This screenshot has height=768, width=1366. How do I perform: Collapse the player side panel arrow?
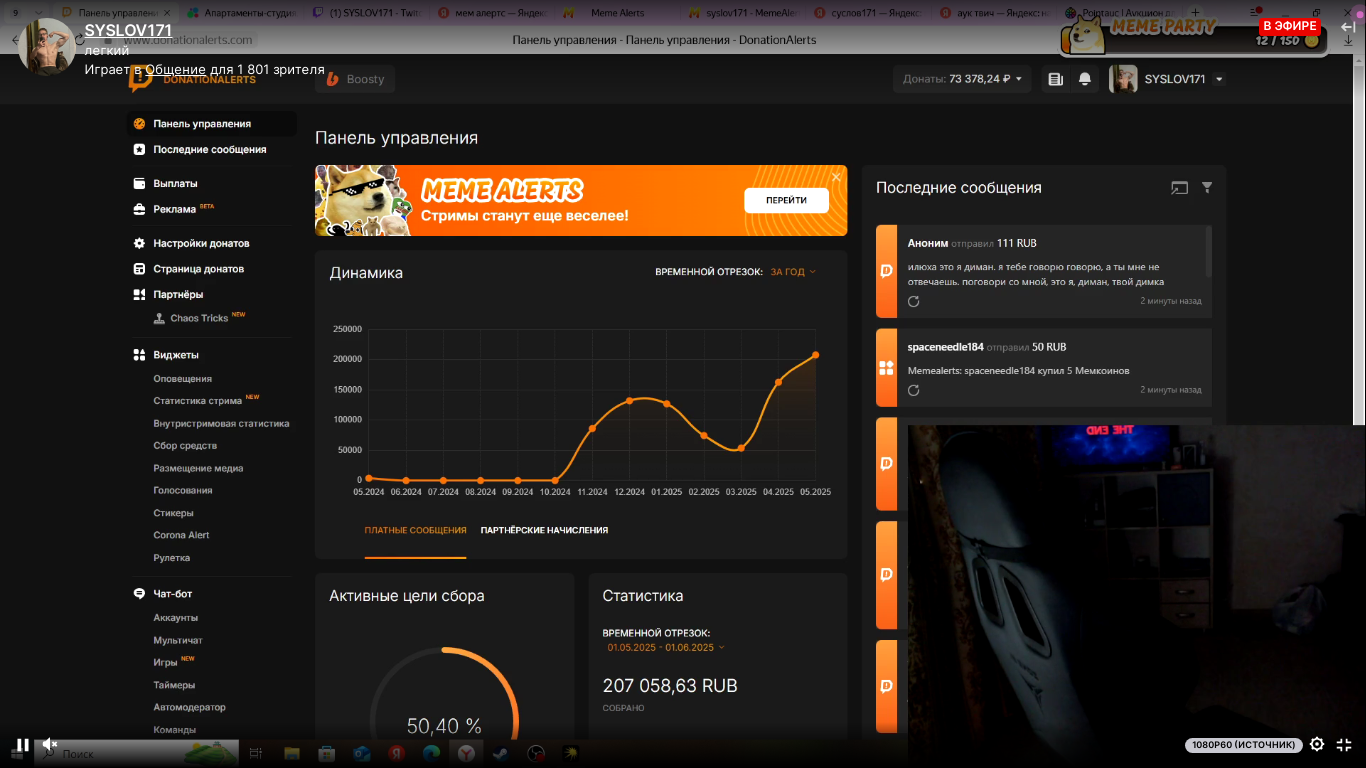coord(1347,27)
